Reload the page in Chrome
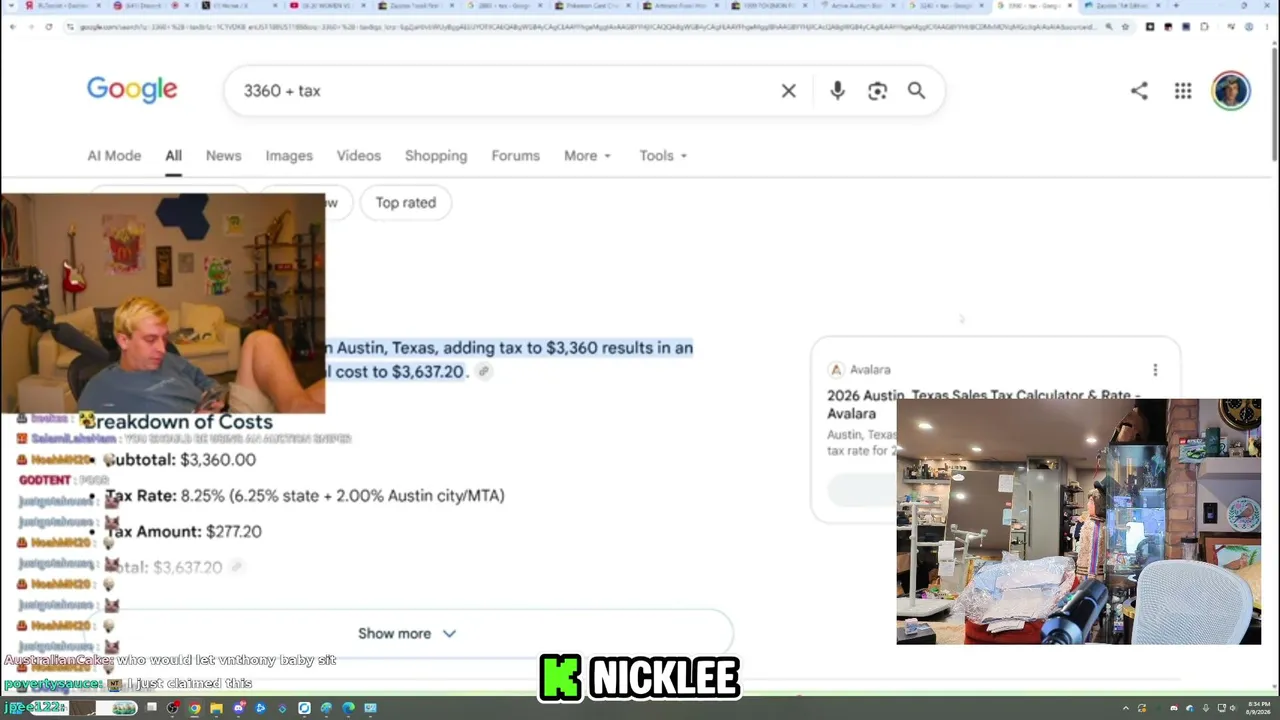This screenshot has width=1280, height=720. 48,26
